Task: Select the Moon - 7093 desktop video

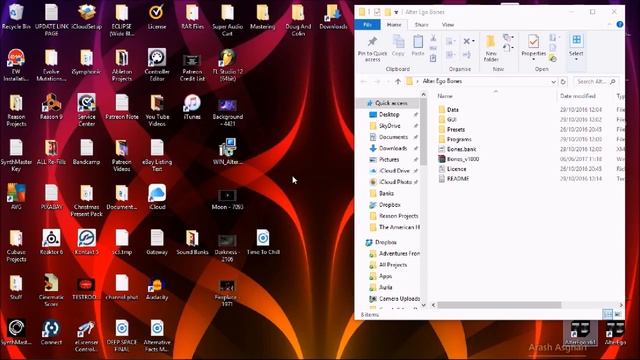Action: 227,200
